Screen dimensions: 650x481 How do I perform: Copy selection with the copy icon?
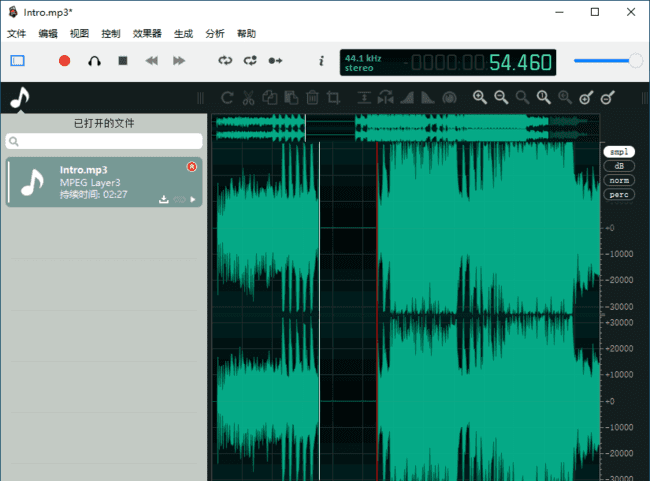[270, 98]
